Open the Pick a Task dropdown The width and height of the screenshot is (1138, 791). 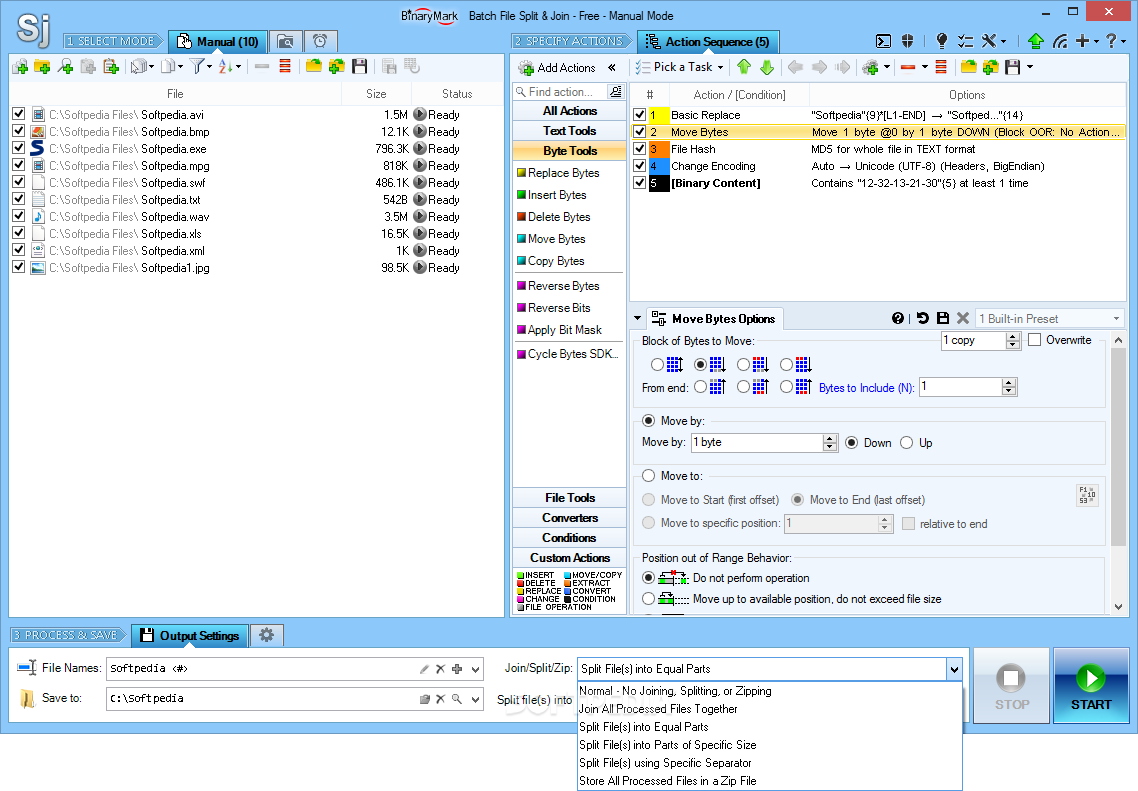(680, 67)
